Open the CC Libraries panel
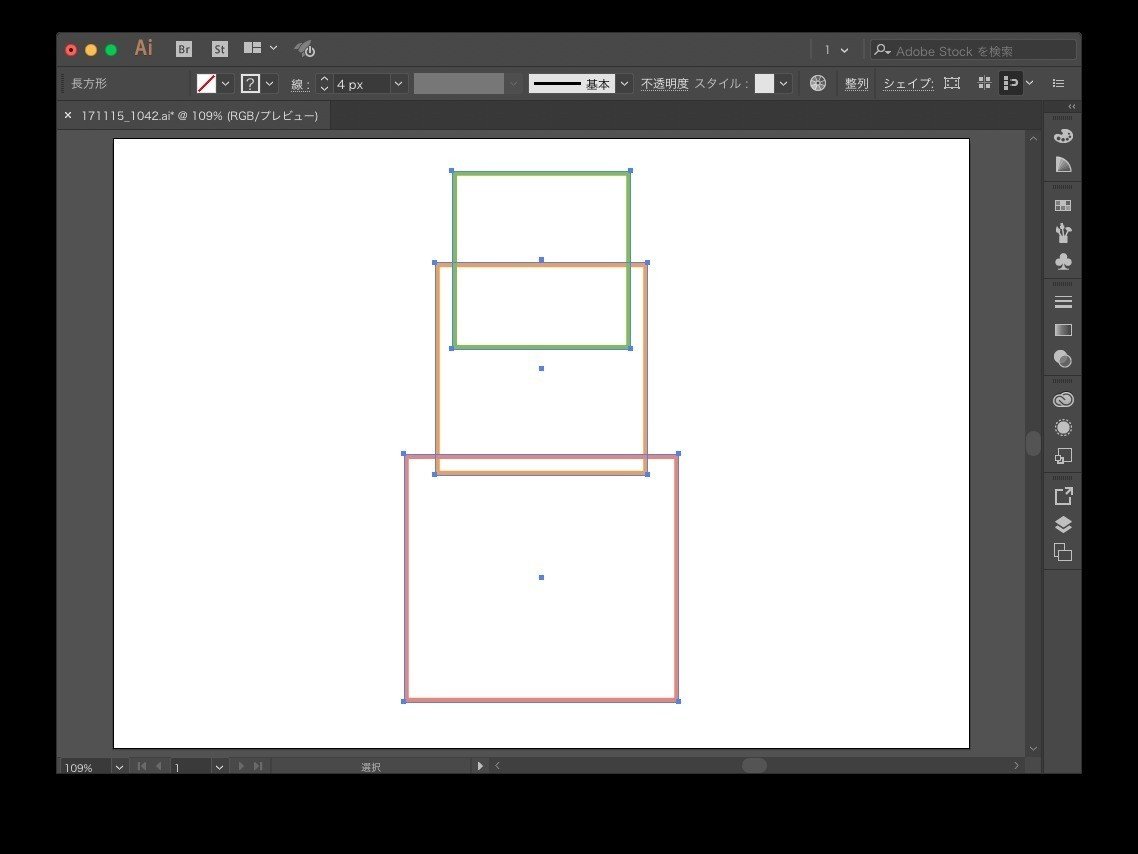1138x854 pixels. point(1063,399)
